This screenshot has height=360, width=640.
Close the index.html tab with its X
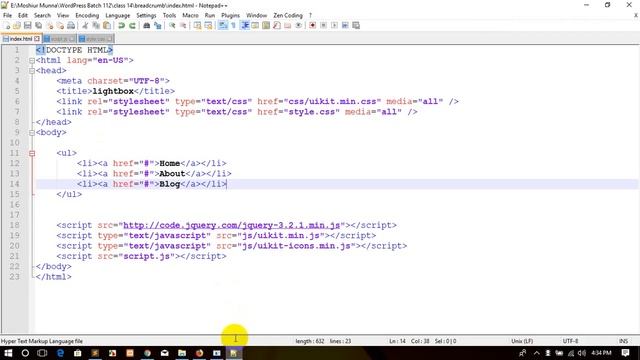pos(37,39)
